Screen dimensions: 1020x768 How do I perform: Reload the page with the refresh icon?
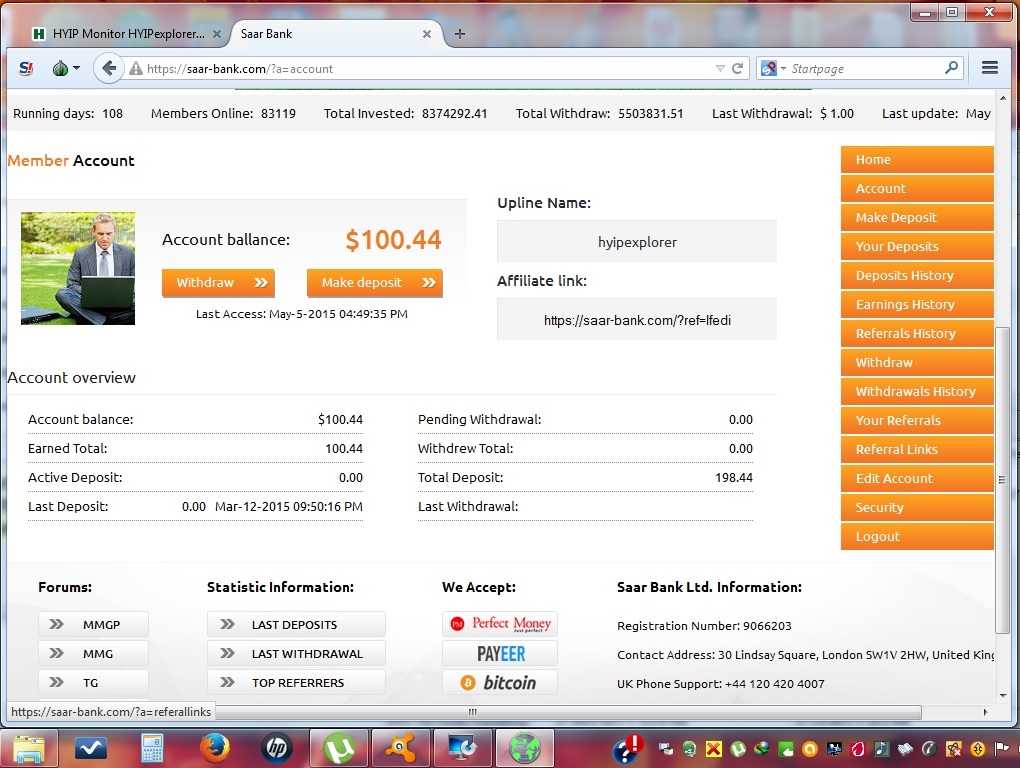[738, 69]
